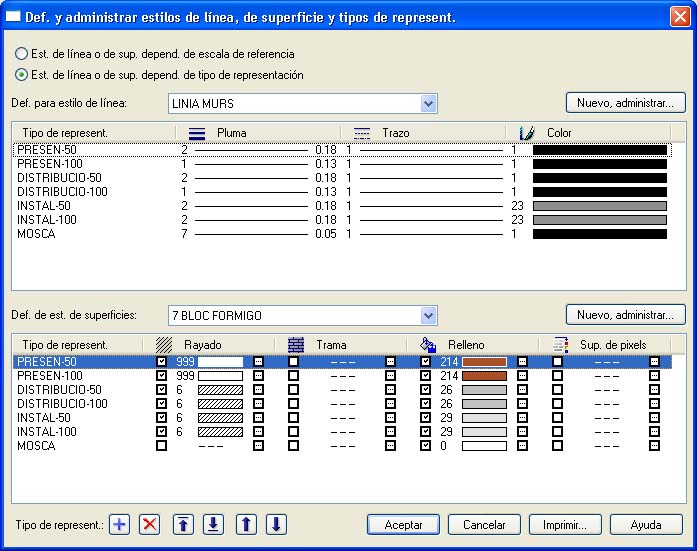
Task: Open hatching options button for INSTAL-100 row
Action: (x=258, y=432)
